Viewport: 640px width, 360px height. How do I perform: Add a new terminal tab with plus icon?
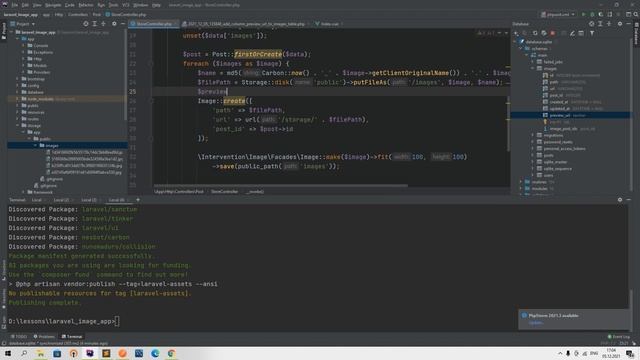point(138,200)
